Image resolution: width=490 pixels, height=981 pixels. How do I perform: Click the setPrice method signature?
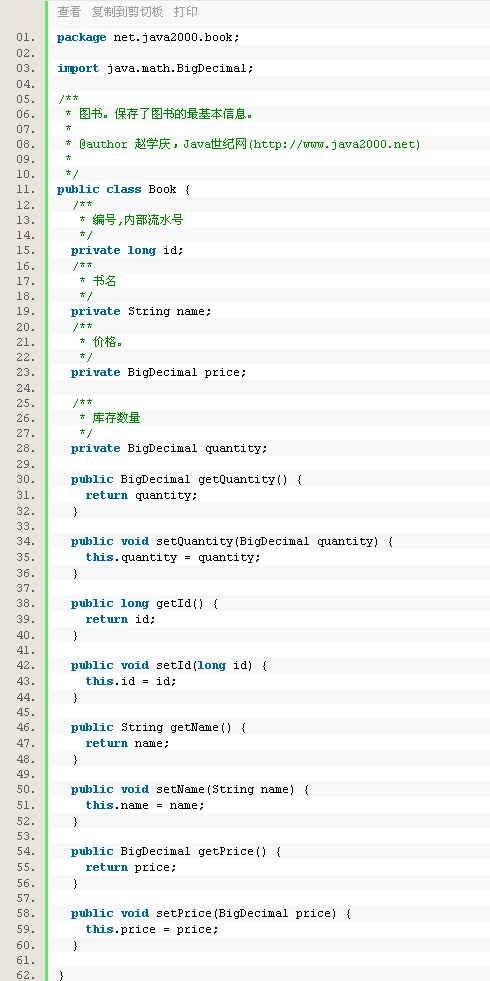coord(211,913)
